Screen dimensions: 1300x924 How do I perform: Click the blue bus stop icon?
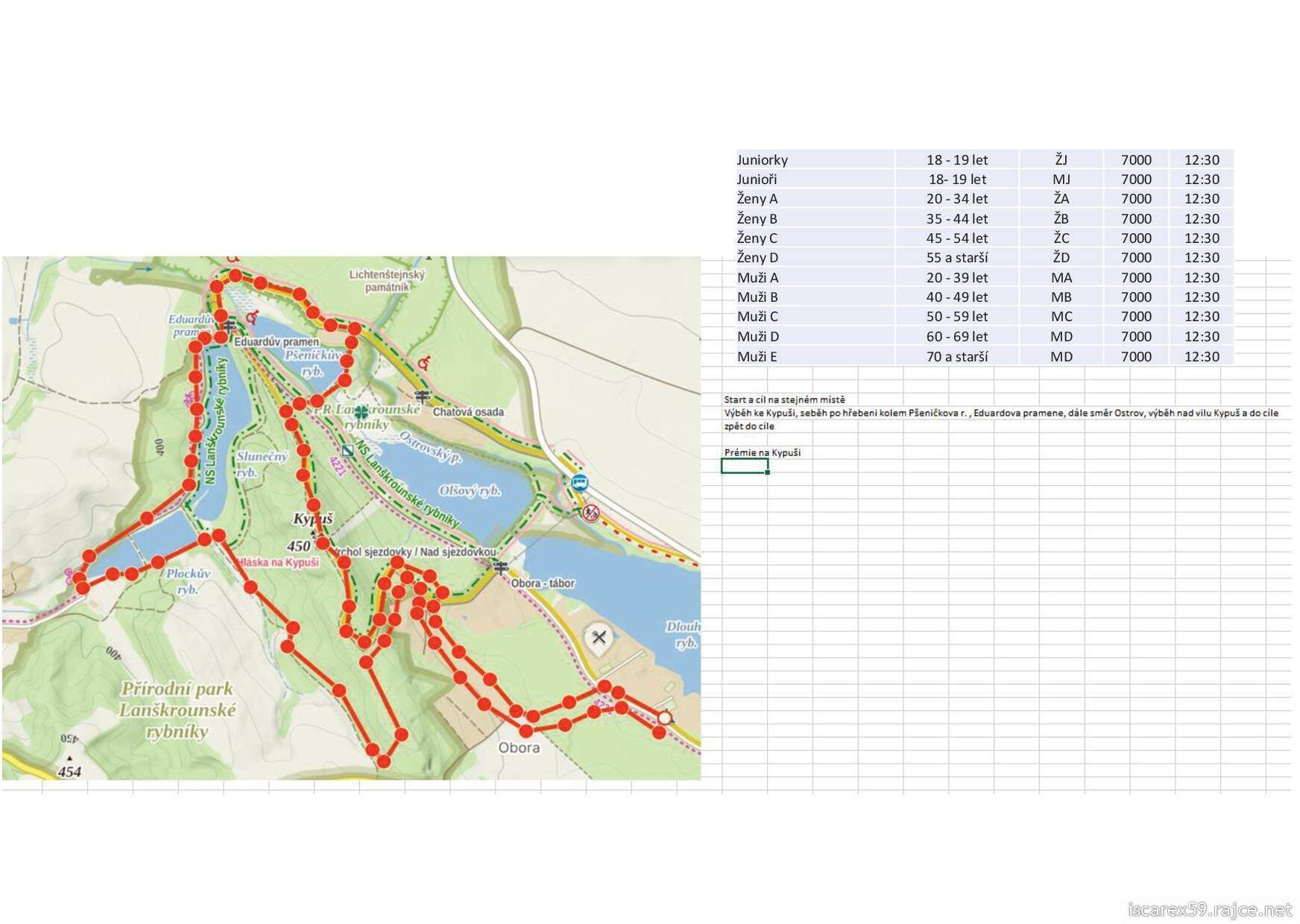[579, 482]
